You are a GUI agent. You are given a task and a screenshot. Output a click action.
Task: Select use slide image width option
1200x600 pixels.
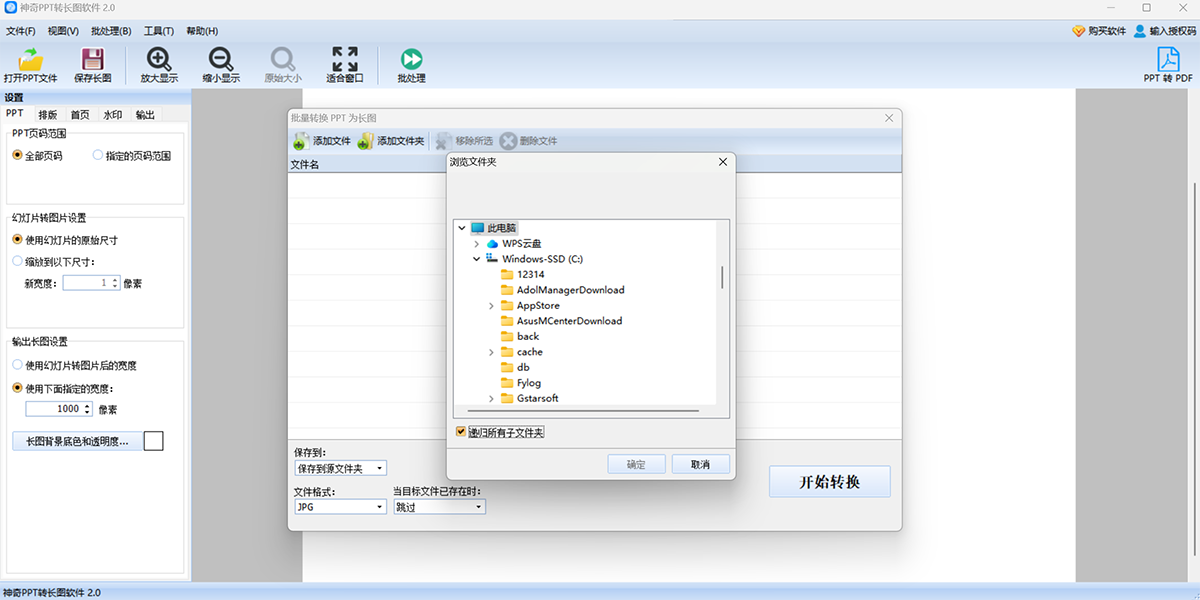[17, 365]
